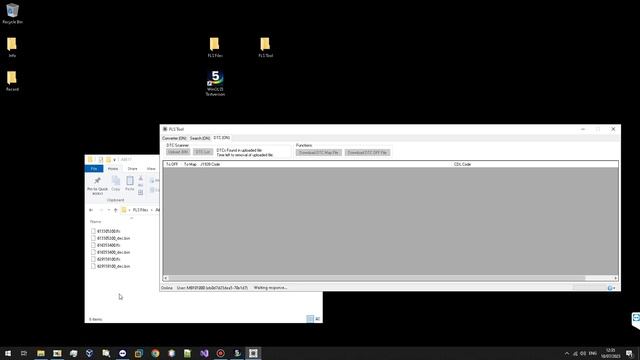Open TeamViewer from the taskbar
Screen dimensions: 640x360
click(122, 353)
